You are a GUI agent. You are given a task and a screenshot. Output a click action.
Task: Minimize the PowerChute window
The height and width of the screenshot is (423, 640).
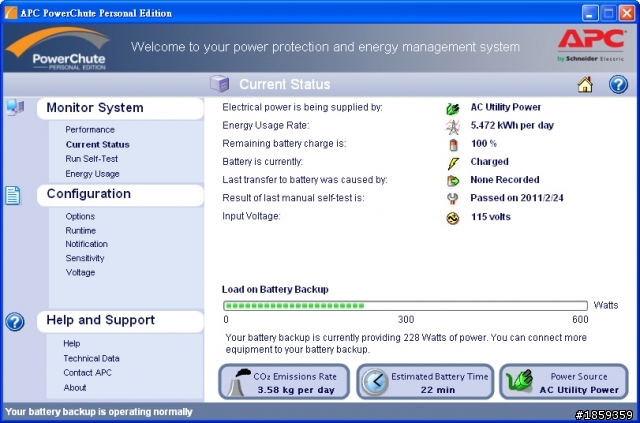point(589,13)
